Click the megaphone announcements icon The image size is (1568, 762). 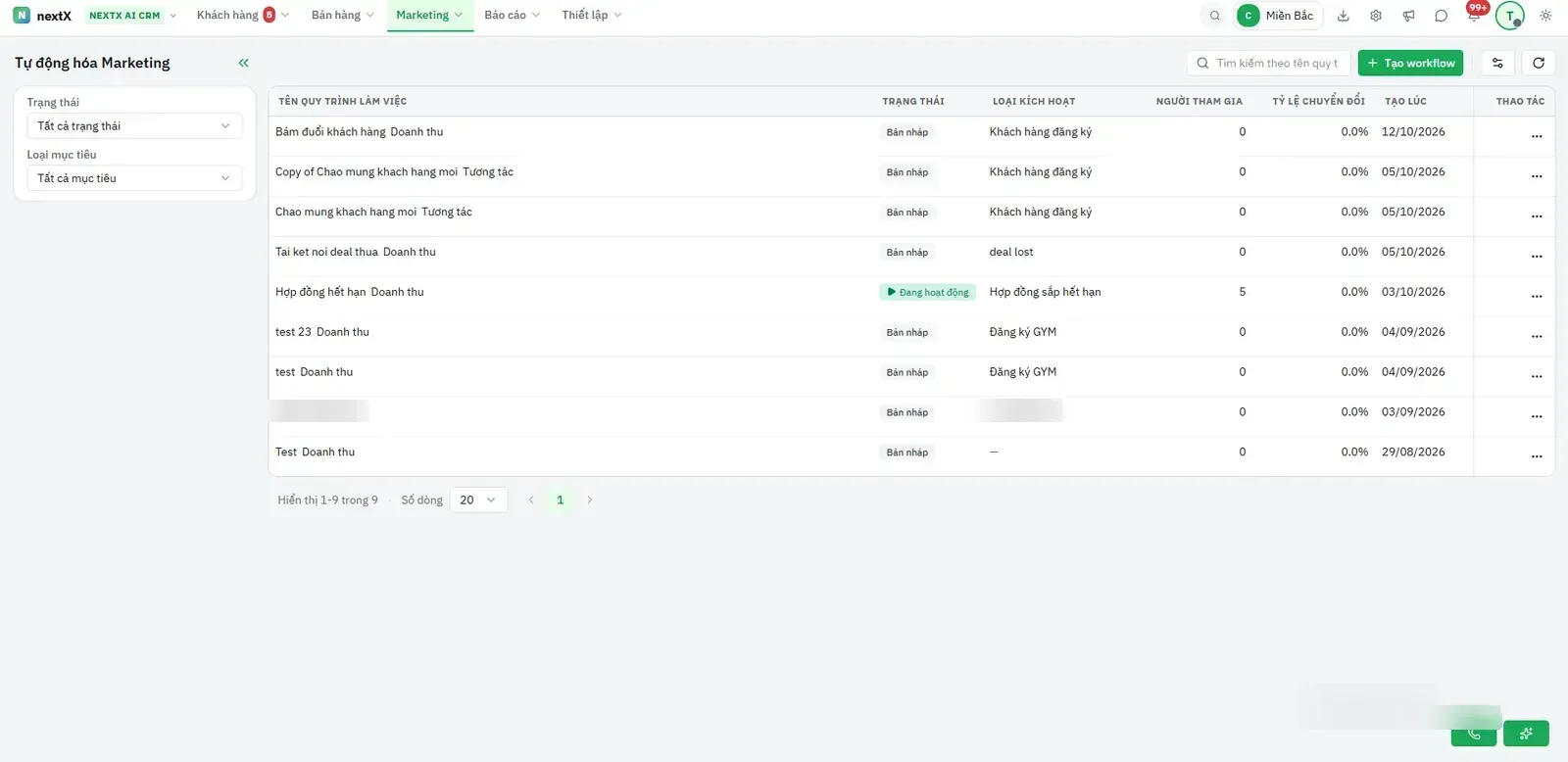(x=1408, y=16)
